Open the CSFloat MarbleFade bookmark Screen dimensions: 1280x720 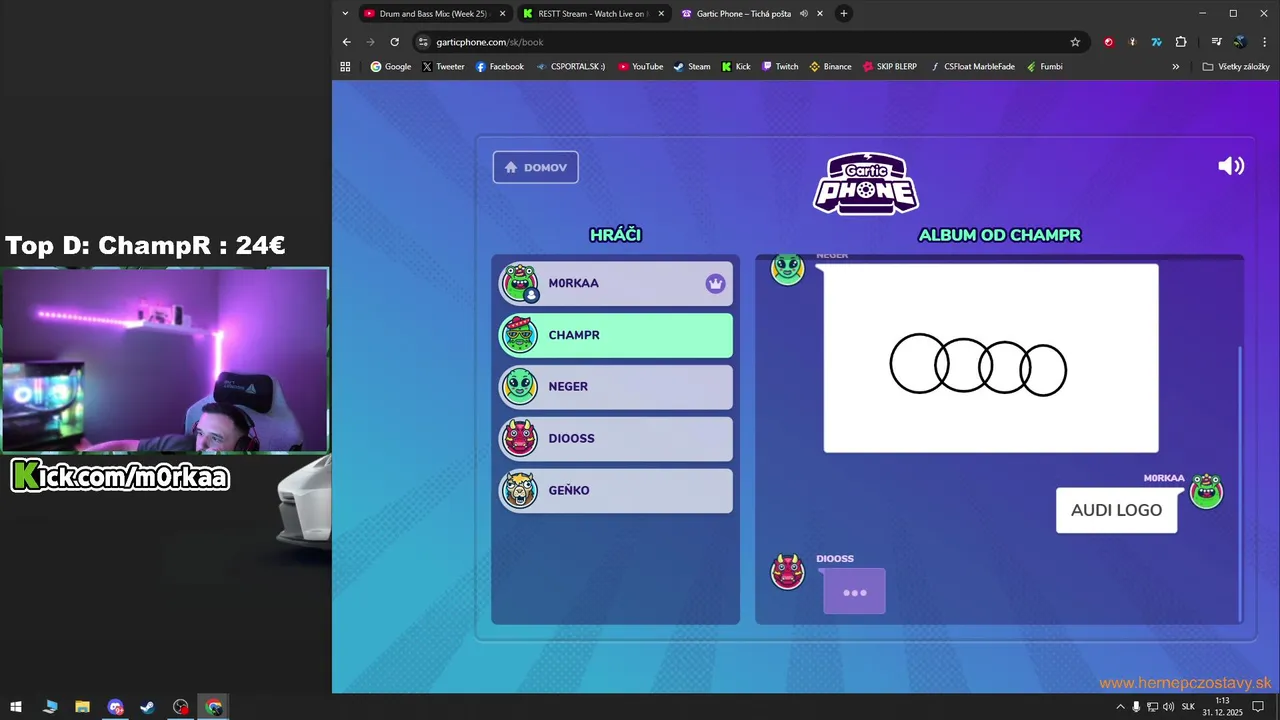pos(972,67)
